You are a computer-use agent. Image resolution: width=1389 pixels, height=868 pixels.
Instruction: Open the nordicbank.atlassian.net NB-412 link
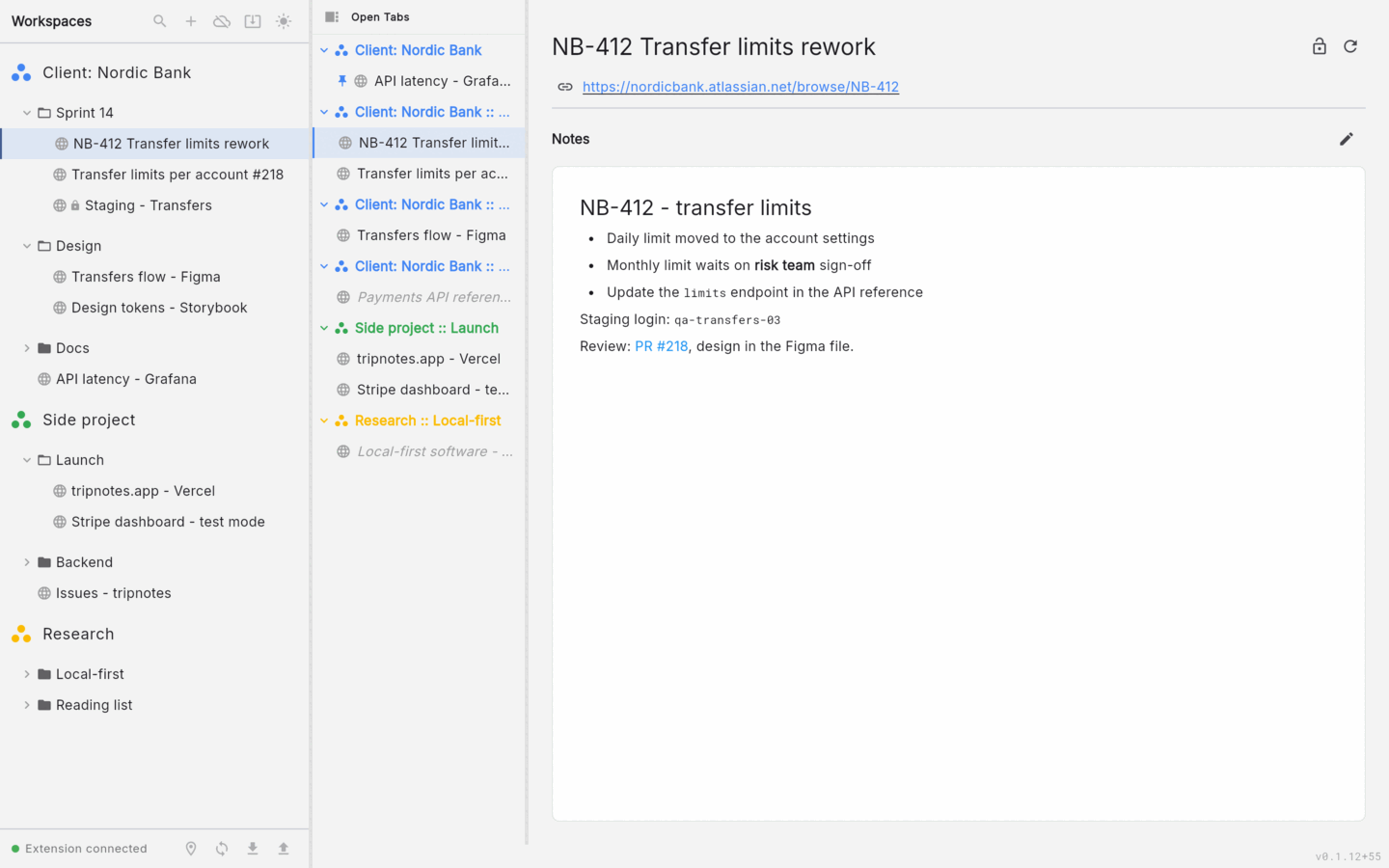pos(741,87)
